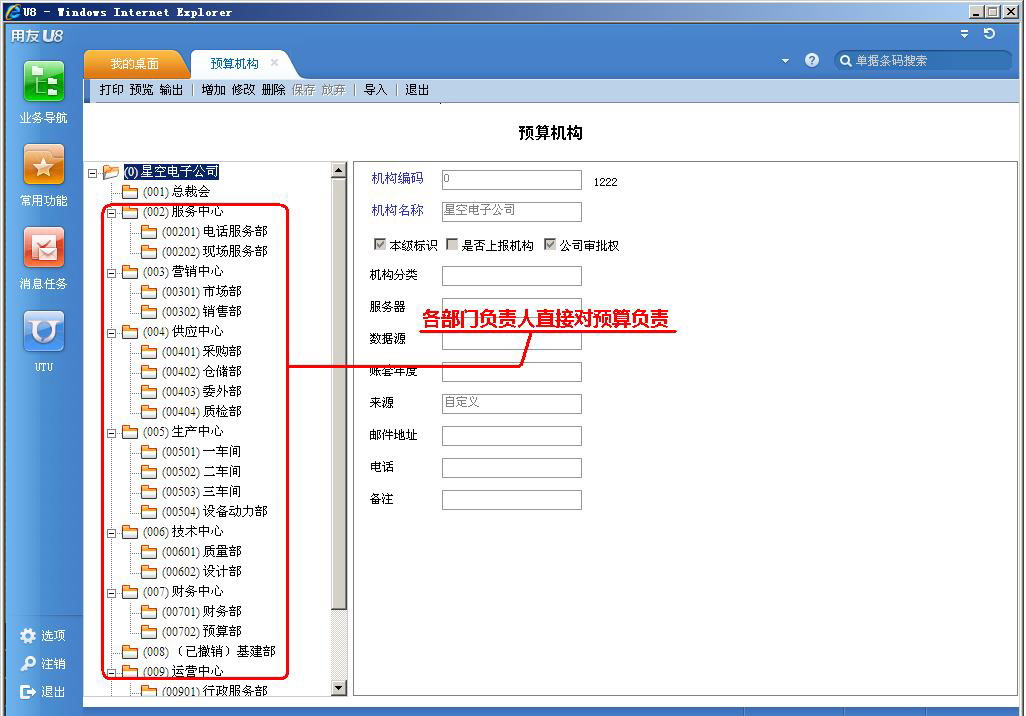Viewport: 1026px width, 716px height.
Task: Toggle the 本级标识 checkbox
Action: click(x=380, y=244)
